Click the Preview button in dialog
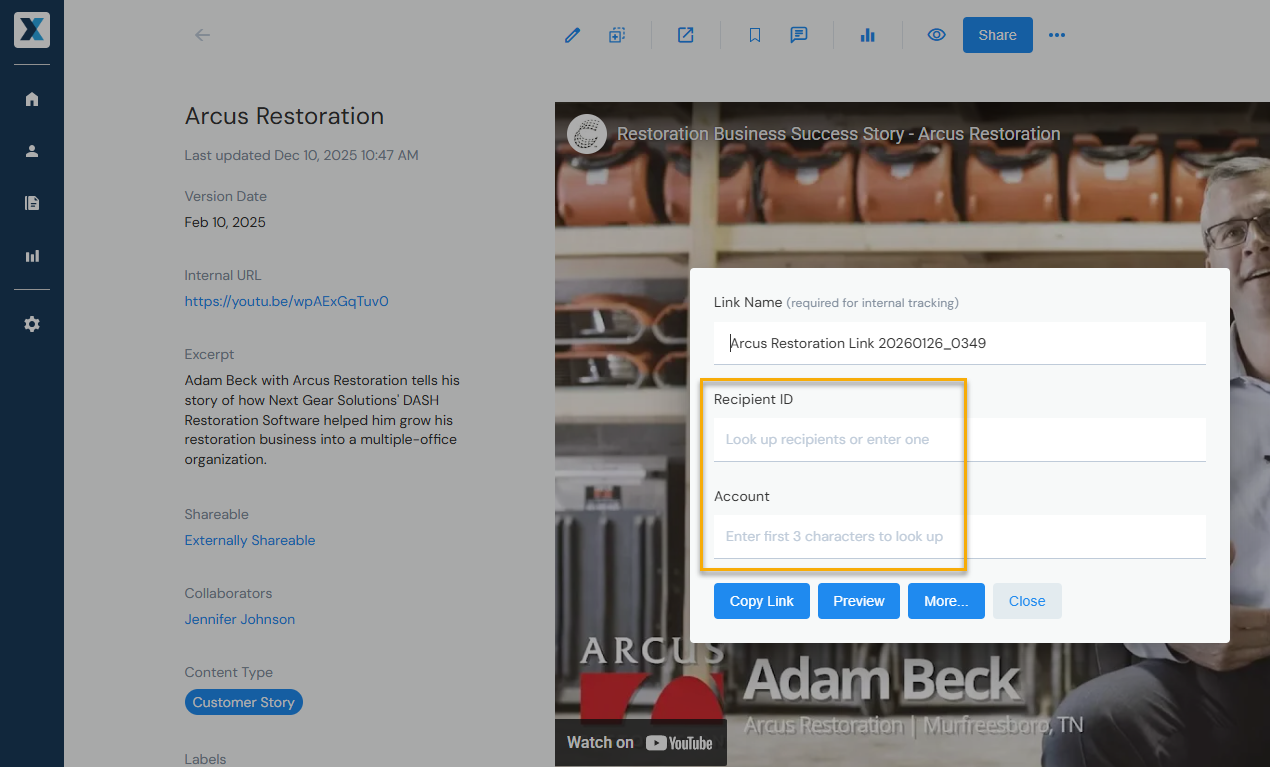Screen dimensions: 1270x767 859,601
